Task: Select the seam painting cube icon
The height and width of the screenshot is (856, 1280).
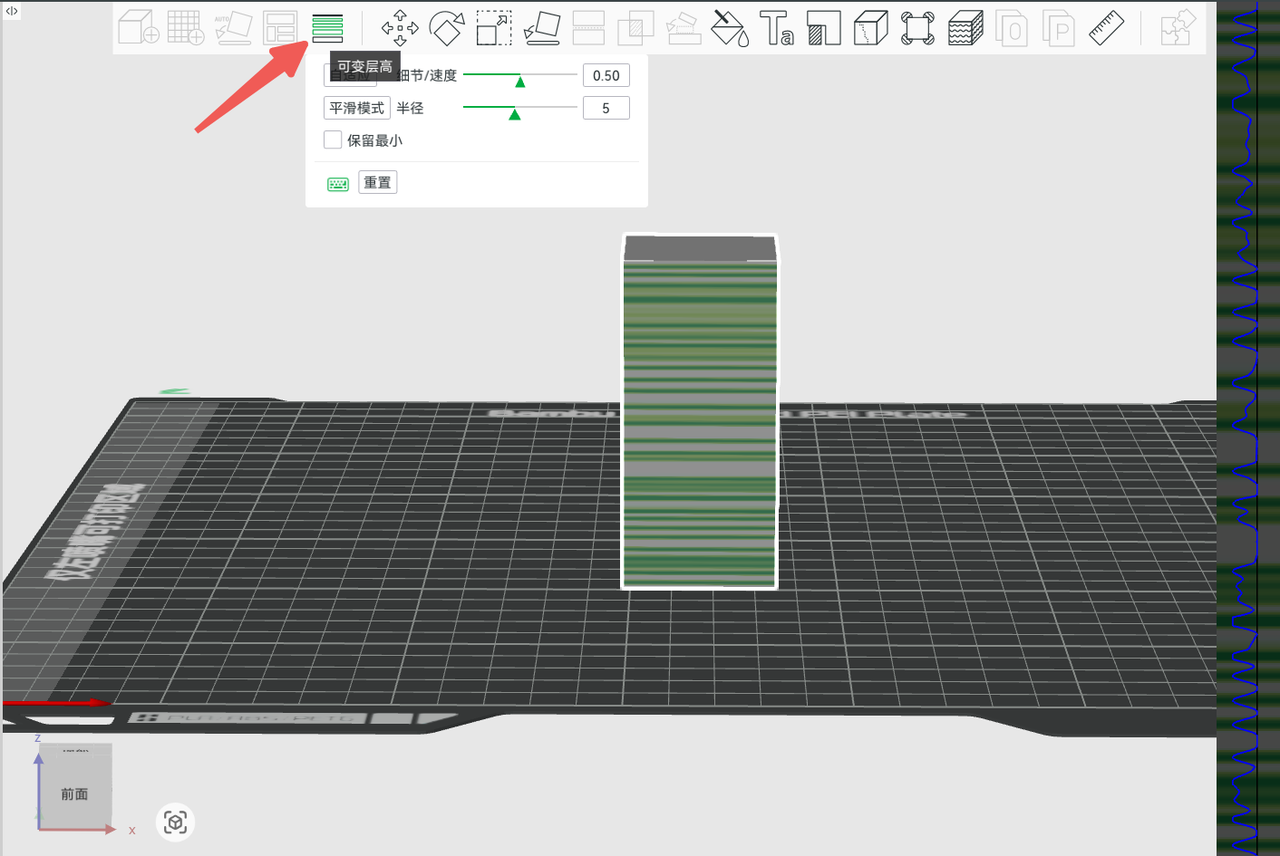Action: pos(871,27)
